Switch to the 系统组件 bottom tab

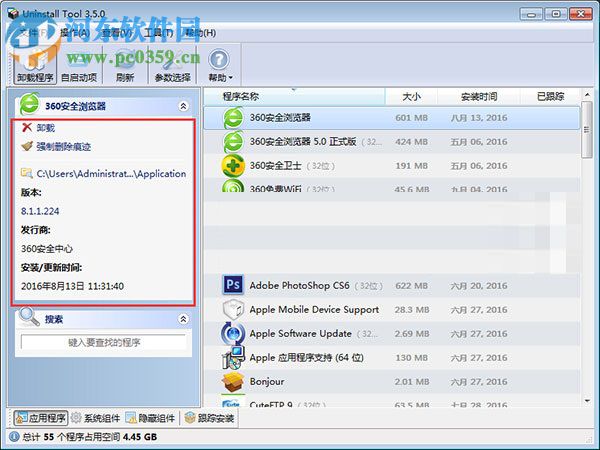tap(96, 418)
